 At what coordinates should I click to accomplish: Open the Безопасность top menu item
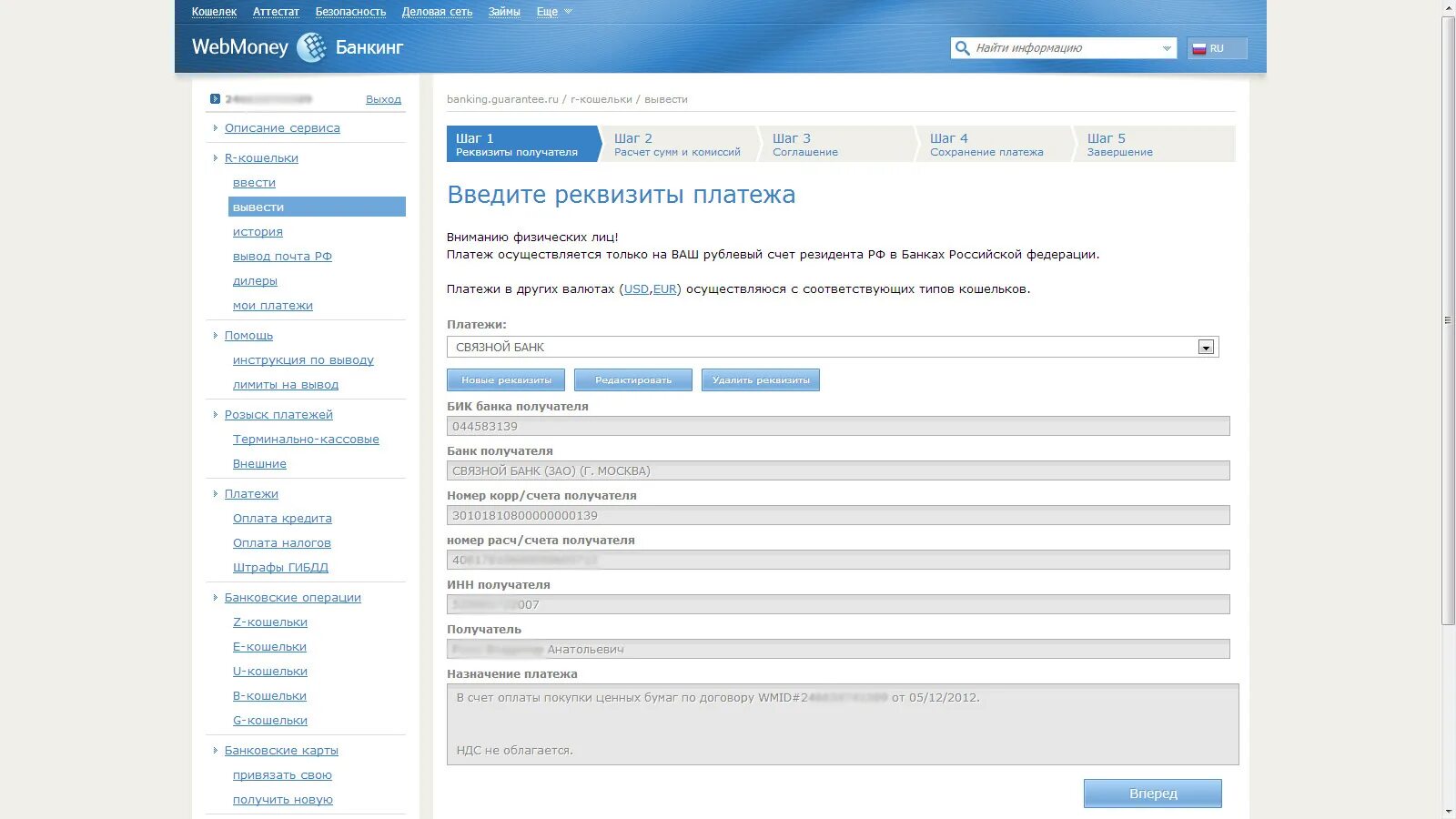(x=350, y=12)
